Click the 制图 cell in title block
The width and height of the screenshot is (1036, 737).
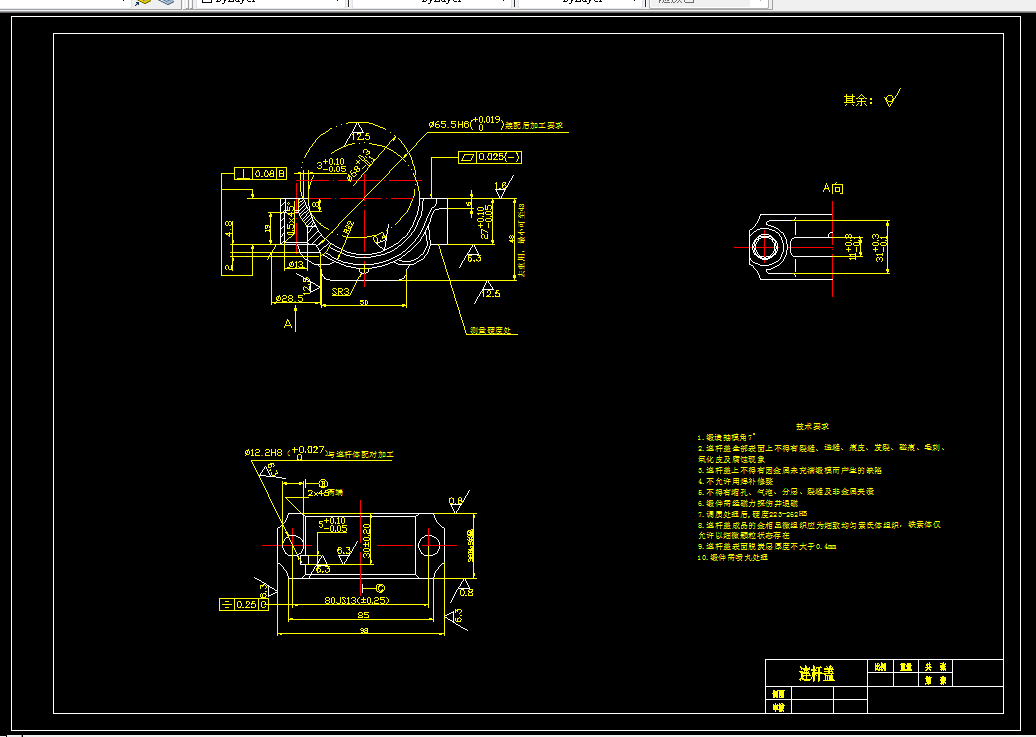tap(778, 693)
